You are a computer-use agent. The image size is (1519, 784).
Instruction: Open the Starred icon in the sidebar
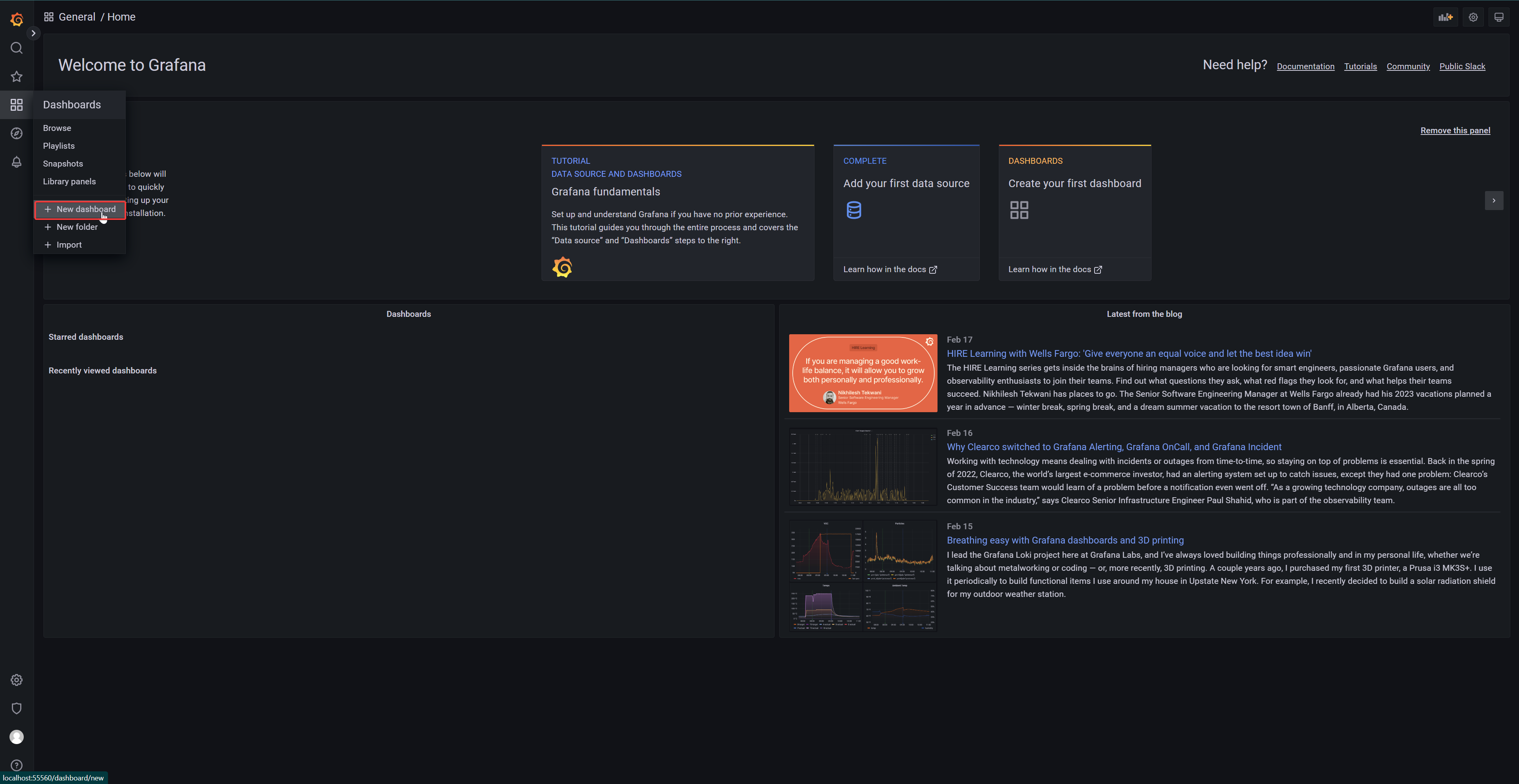point(17,77)
